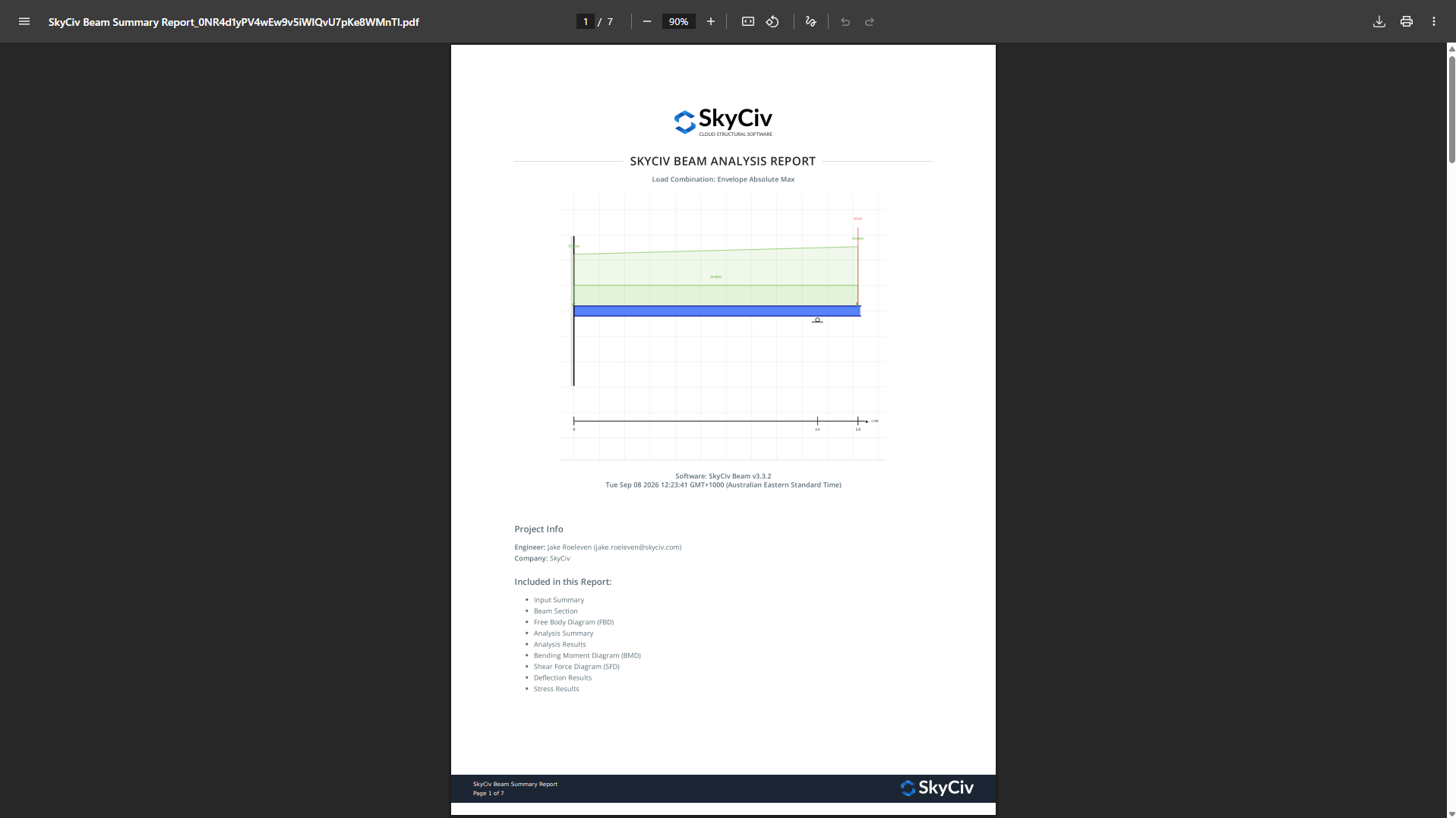
Task: Select the draw annotation tool
Action: [810, 22]
